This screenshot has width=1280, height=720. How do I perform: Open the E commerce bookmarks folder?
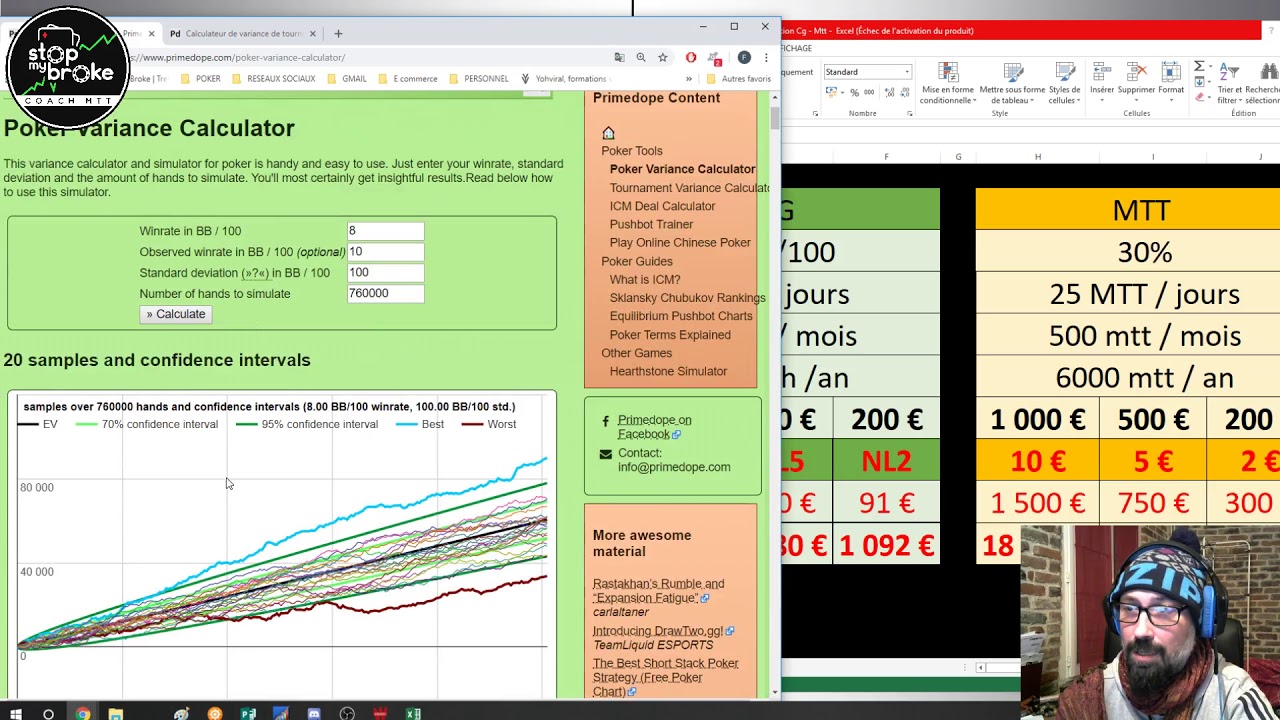(408, 78)
